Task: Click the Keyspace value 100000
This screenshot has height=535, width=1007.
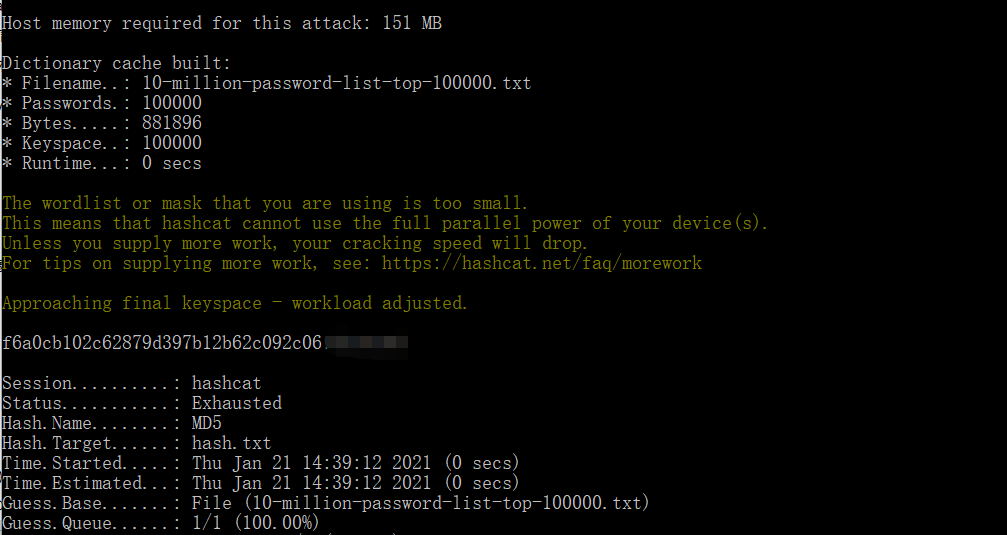Action: 171,143
